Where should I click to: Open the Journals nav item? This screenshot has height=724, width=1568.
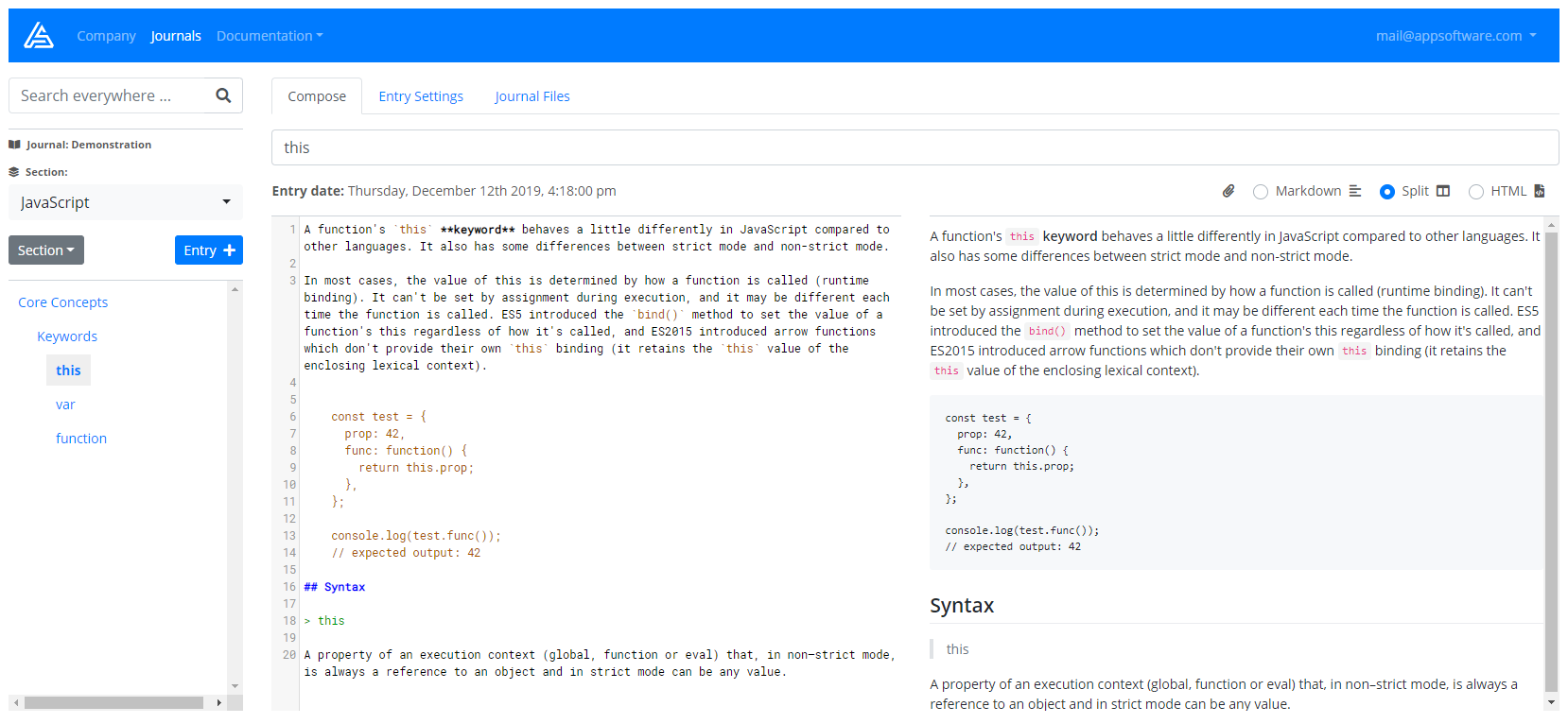coord(176,36)
